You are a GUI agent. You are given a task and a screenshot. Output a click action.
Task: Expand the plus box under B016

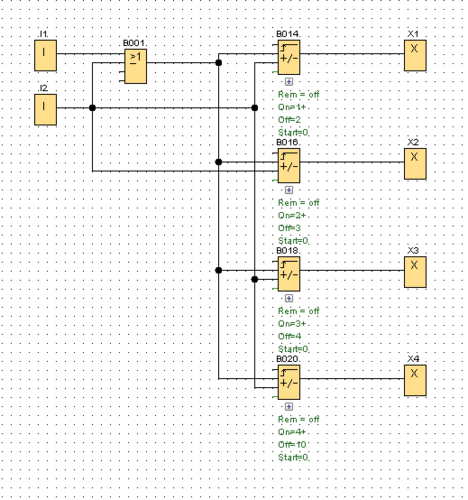click(289, 190)
